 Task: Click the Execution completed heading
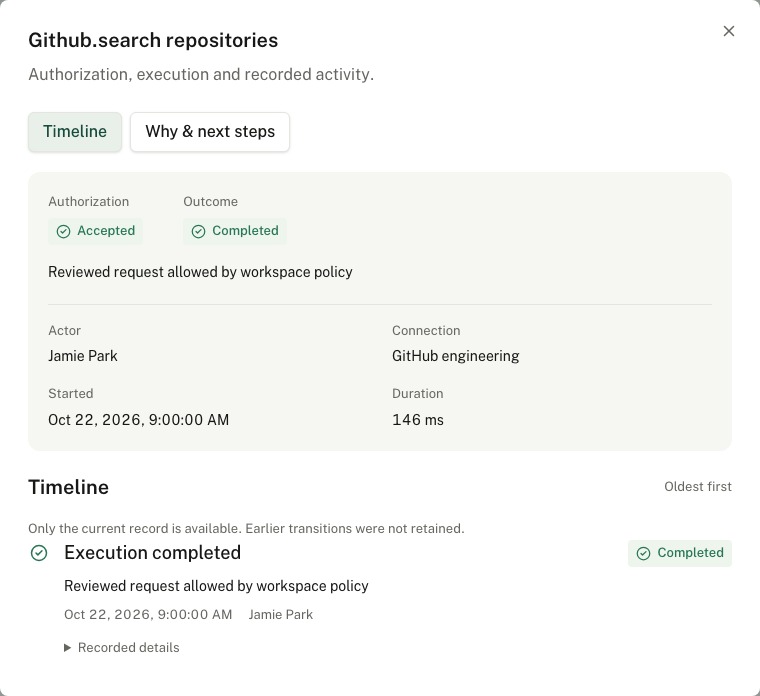153,553
